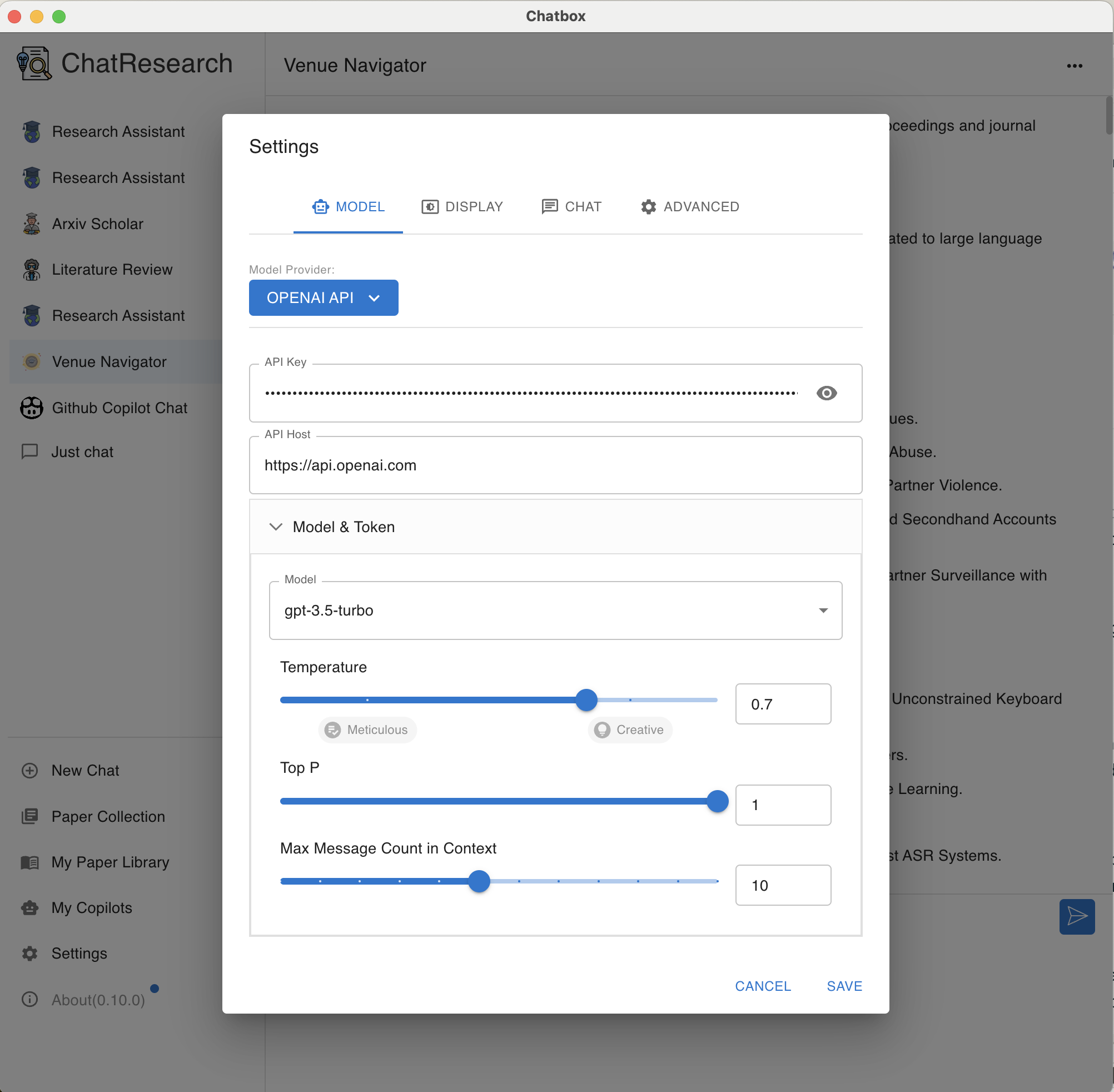The image size is (1114, 1092).
Task: Open the Literature Review avatar icon
Action: (32, 270)
